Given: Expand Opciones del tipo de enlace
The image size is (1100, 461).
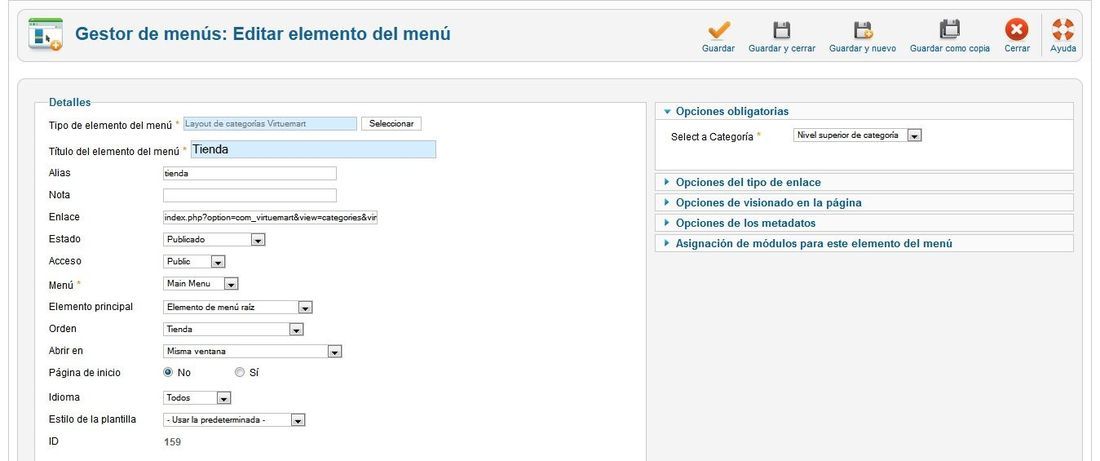Looking at the screenshot, I should coord(864,182).
